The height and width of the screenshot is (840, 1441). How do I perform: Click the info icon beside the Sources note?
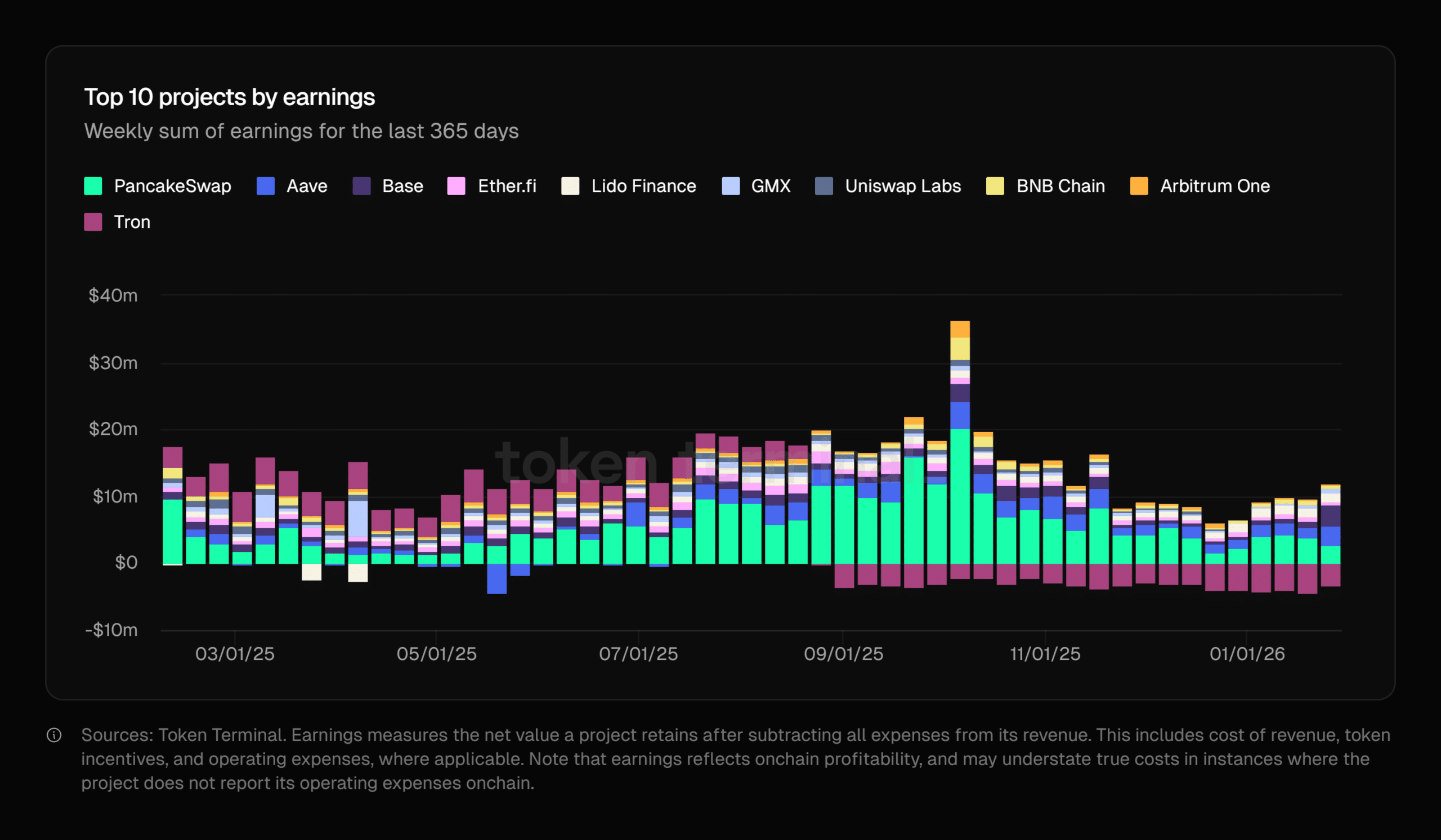click(x=53, y=735)
